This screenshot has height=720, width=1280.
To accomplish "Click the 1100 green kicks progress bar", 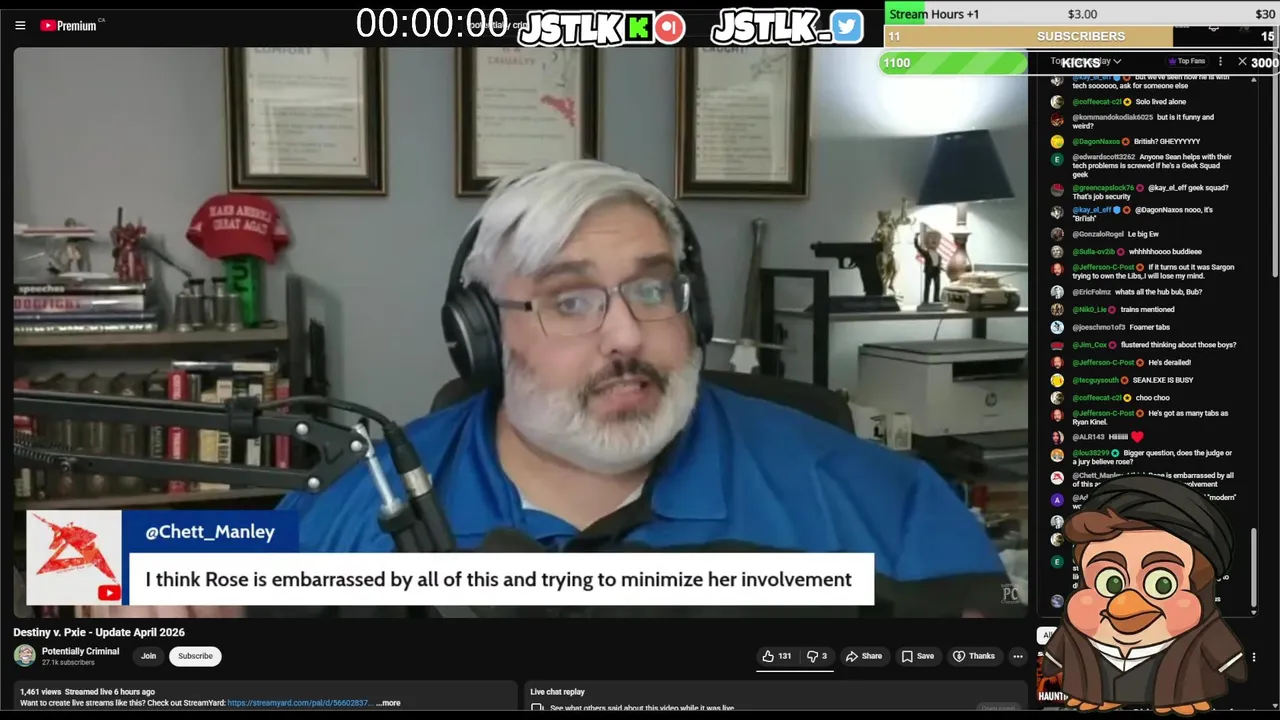I will 953,63.
